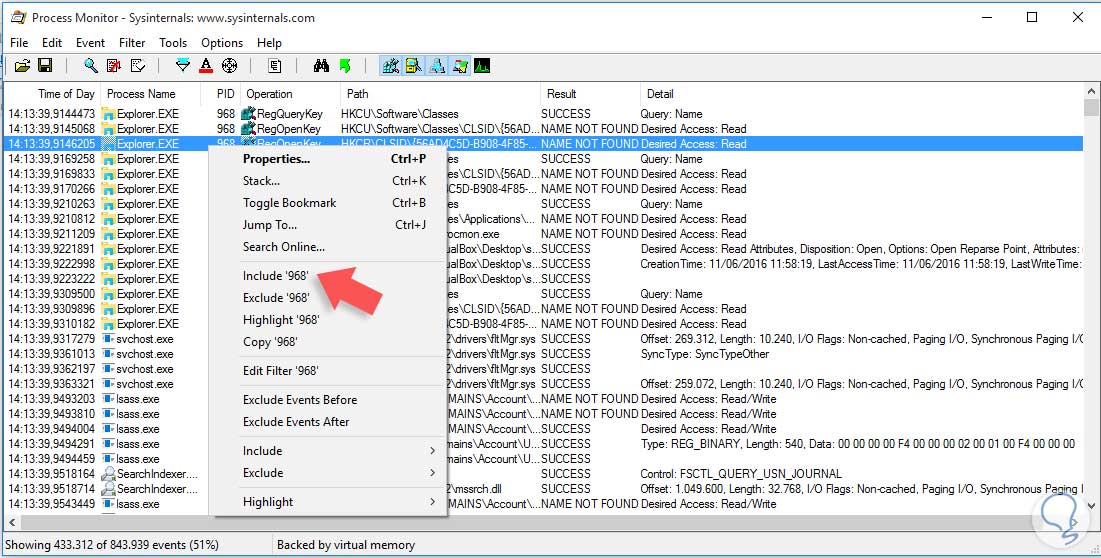Open the Filter funnel icon

[183, 66]
